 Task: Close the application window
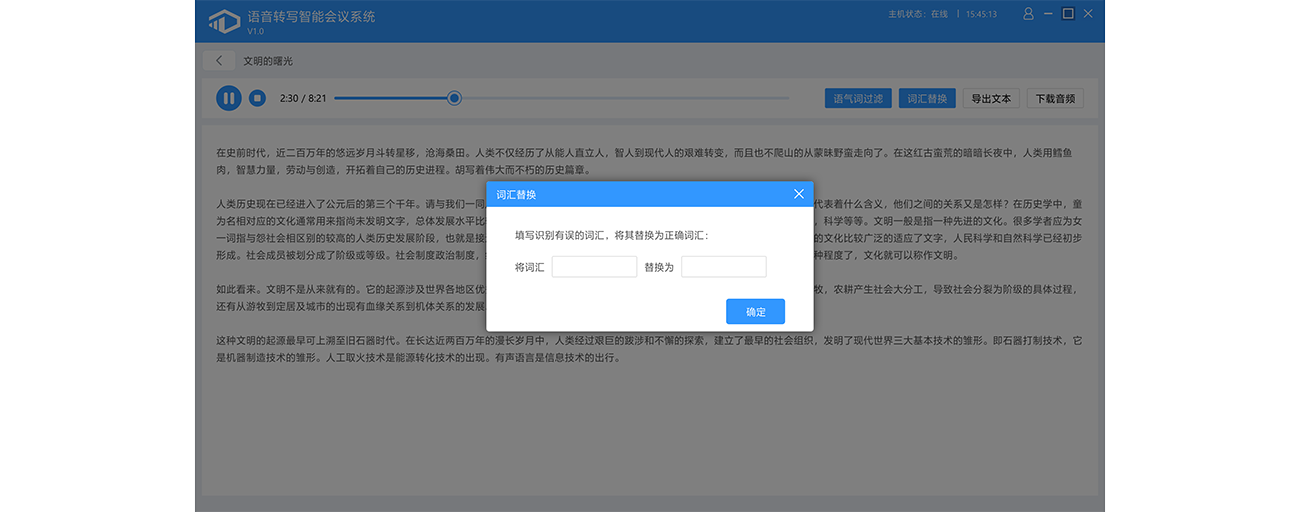pos(1088,14)
